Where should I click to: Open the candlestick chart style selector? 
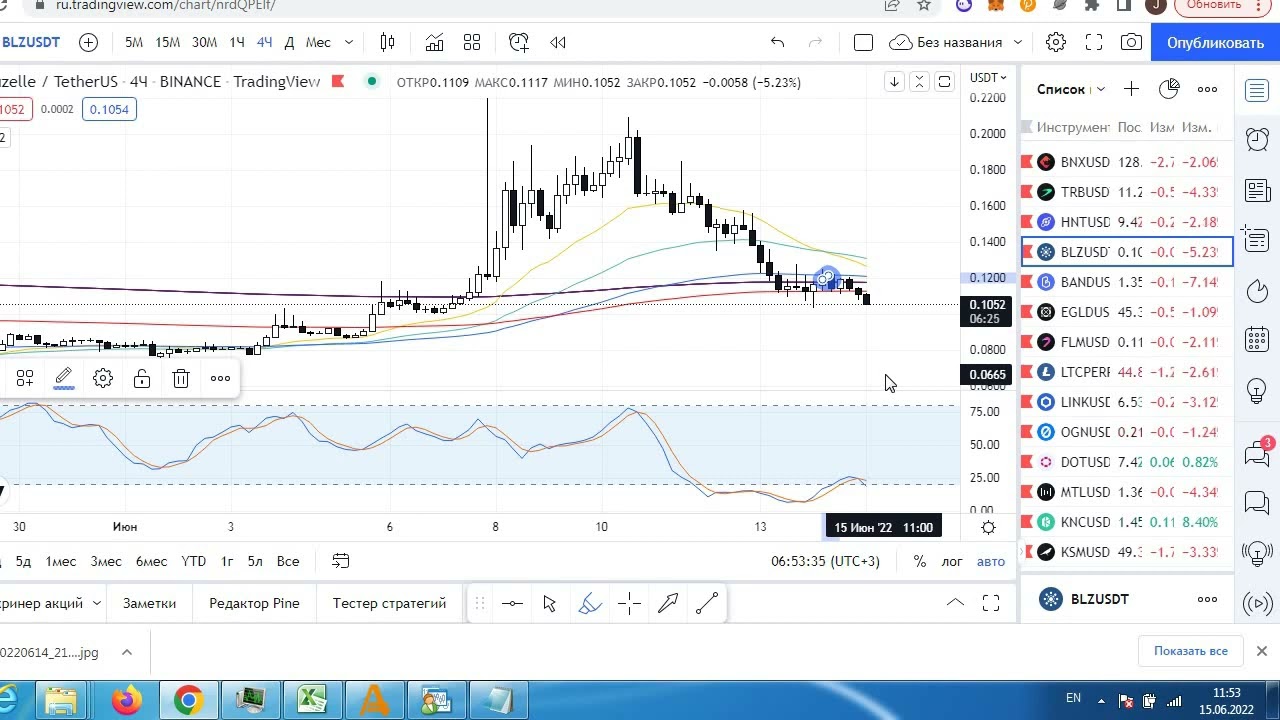coord(388,42)
